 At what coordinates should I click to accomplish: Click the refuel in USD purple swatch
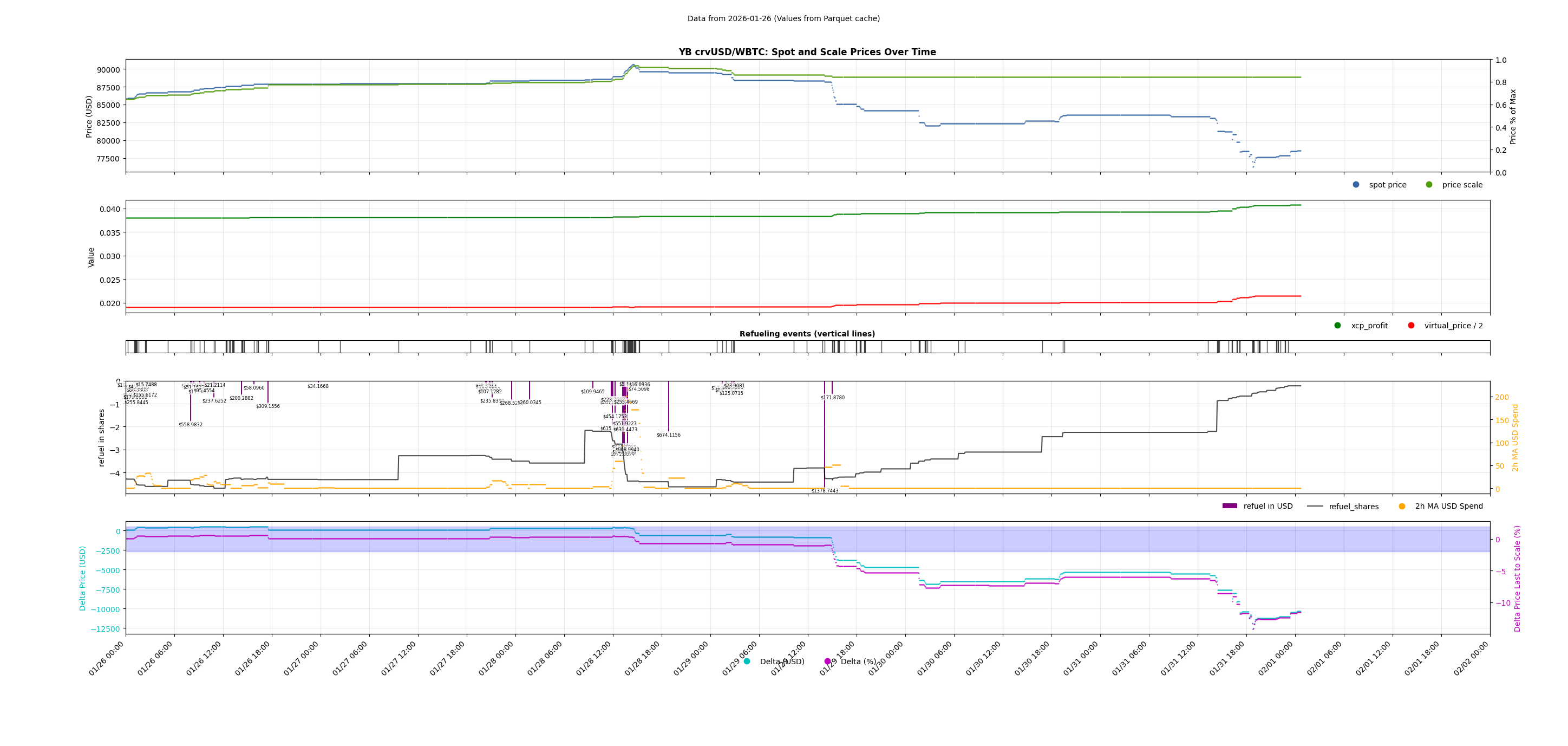[x=1230, y=506]
